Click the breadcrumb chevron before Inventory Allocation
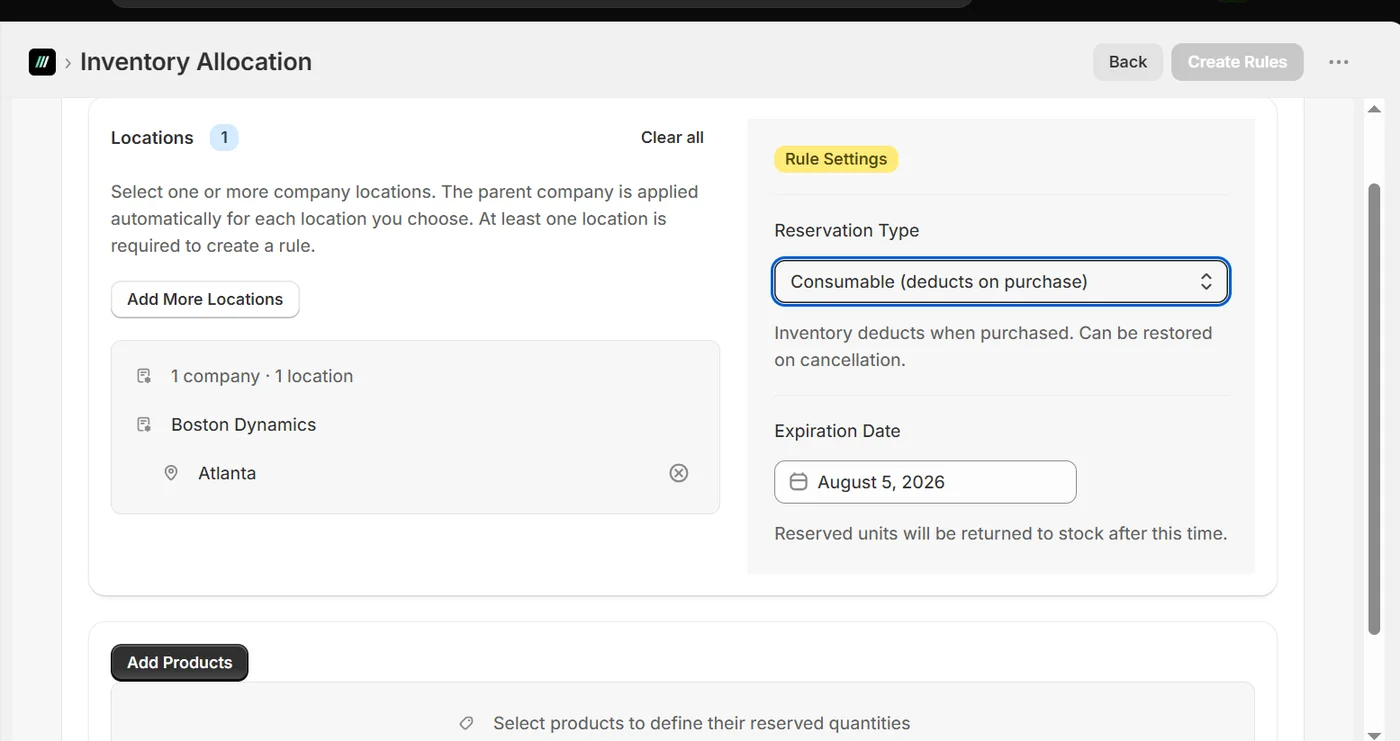This screenshot has height=741, width=1400. point(68,62)
